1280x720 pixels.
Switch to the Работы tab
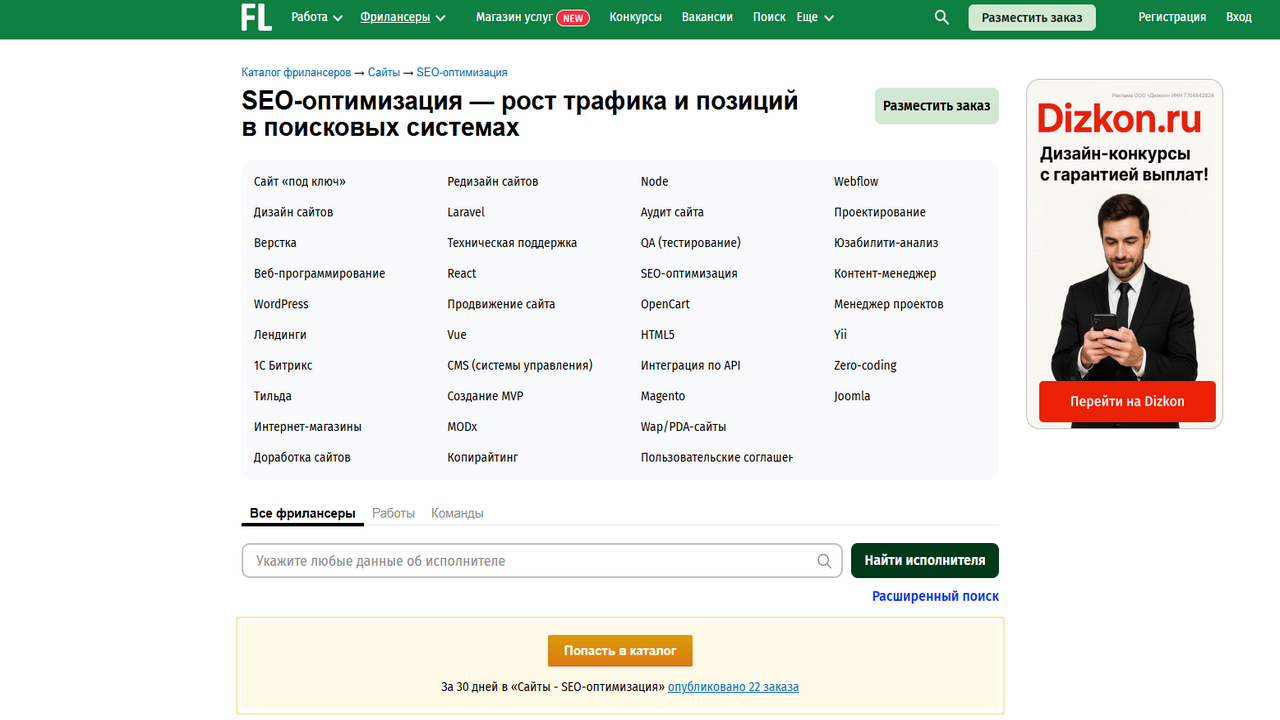point(393,513)
